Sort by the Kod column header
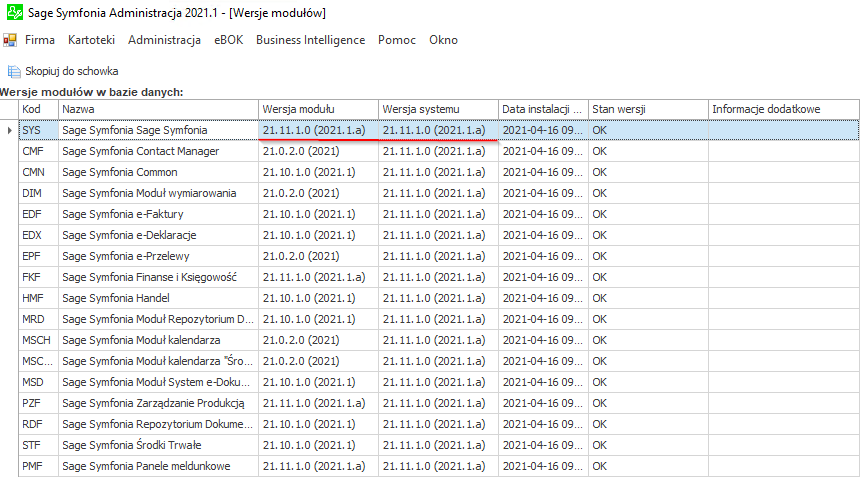 pos(38,109)
